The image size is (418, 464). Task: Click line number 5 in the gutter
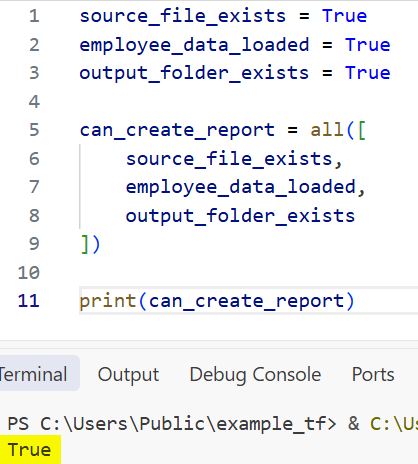[x=34, y=130]
